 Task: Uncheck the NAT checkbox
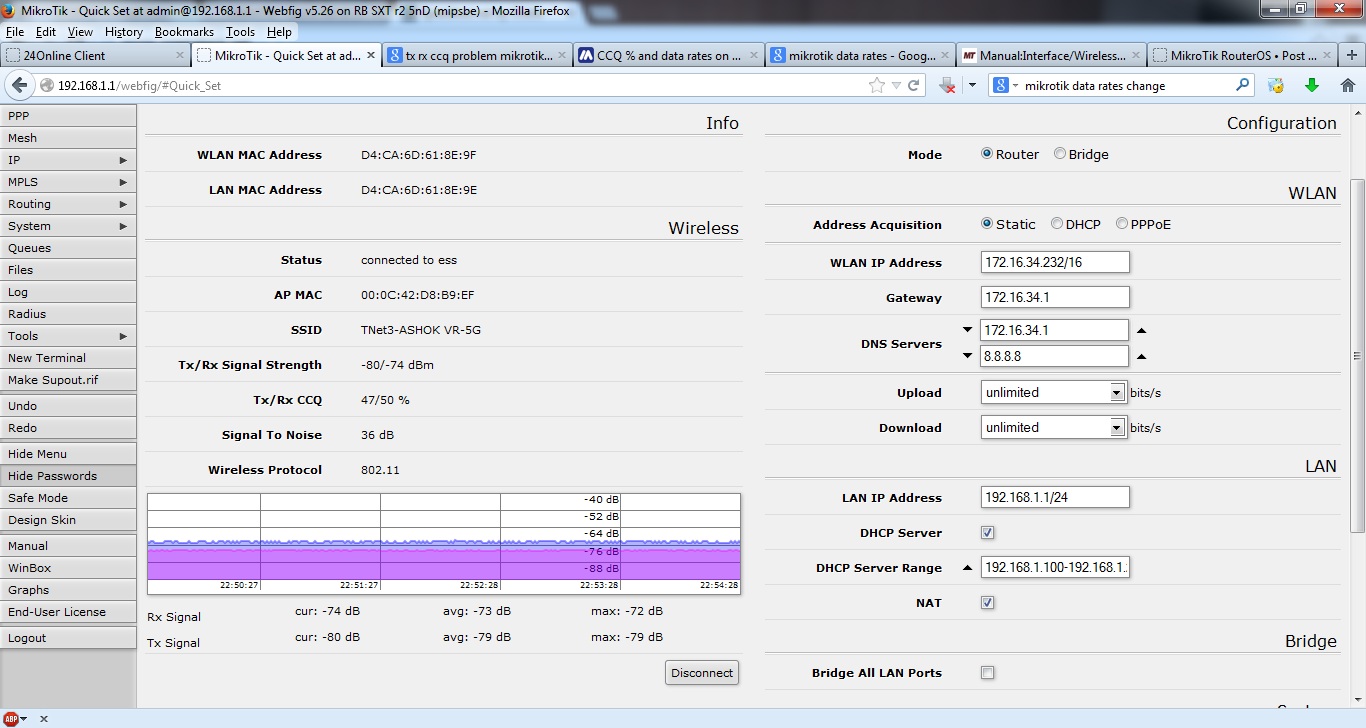point(987,602)
